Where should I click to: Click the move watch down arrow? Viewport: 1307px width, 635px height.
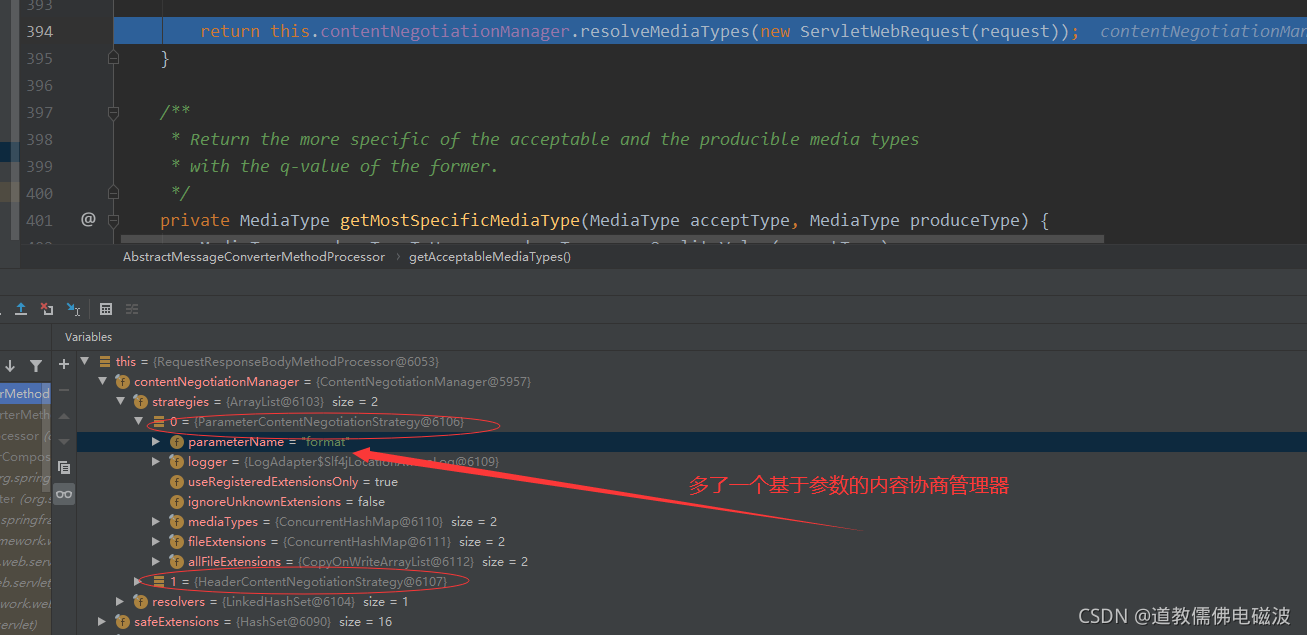pos(64,441)
